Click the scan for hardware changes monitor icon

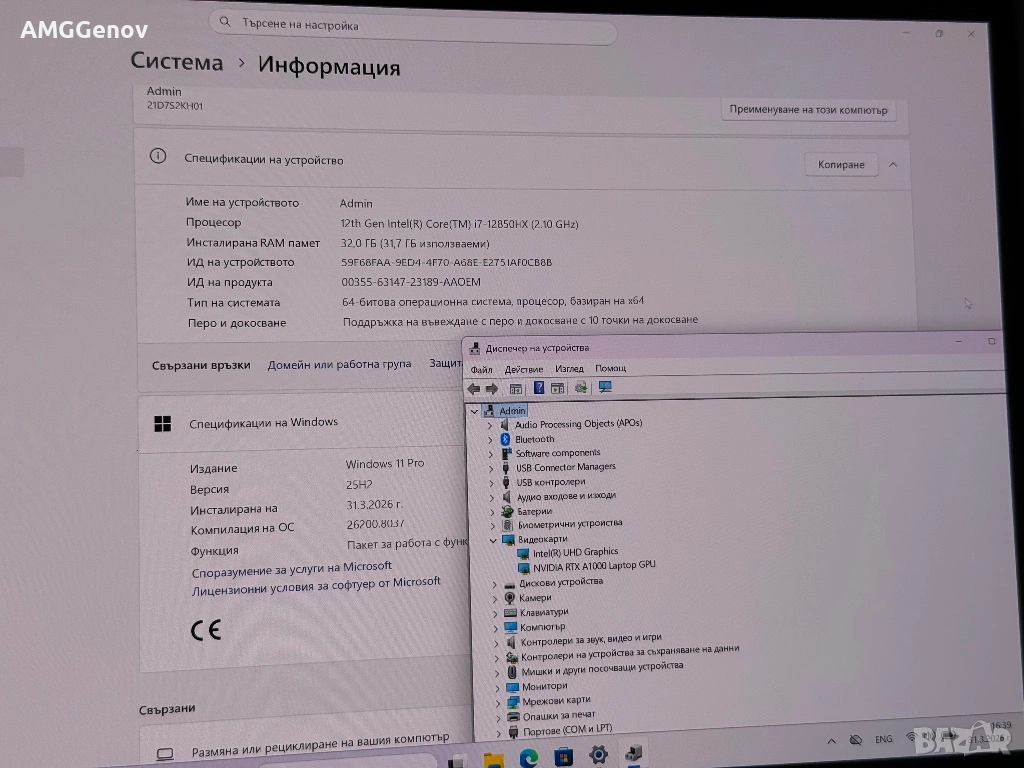(605, 387)
